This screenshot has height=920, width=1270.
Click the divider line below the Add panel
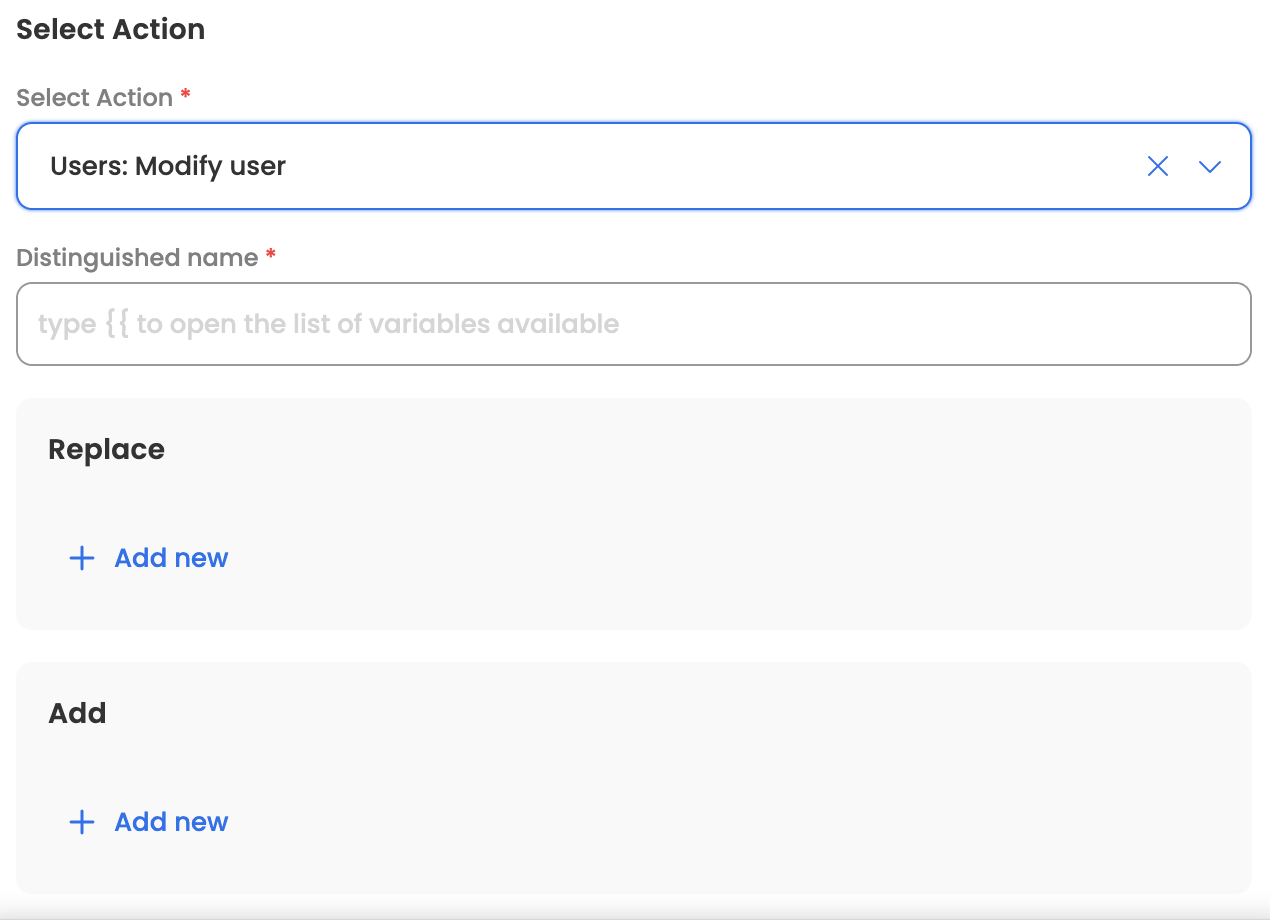tap(634, 912)
